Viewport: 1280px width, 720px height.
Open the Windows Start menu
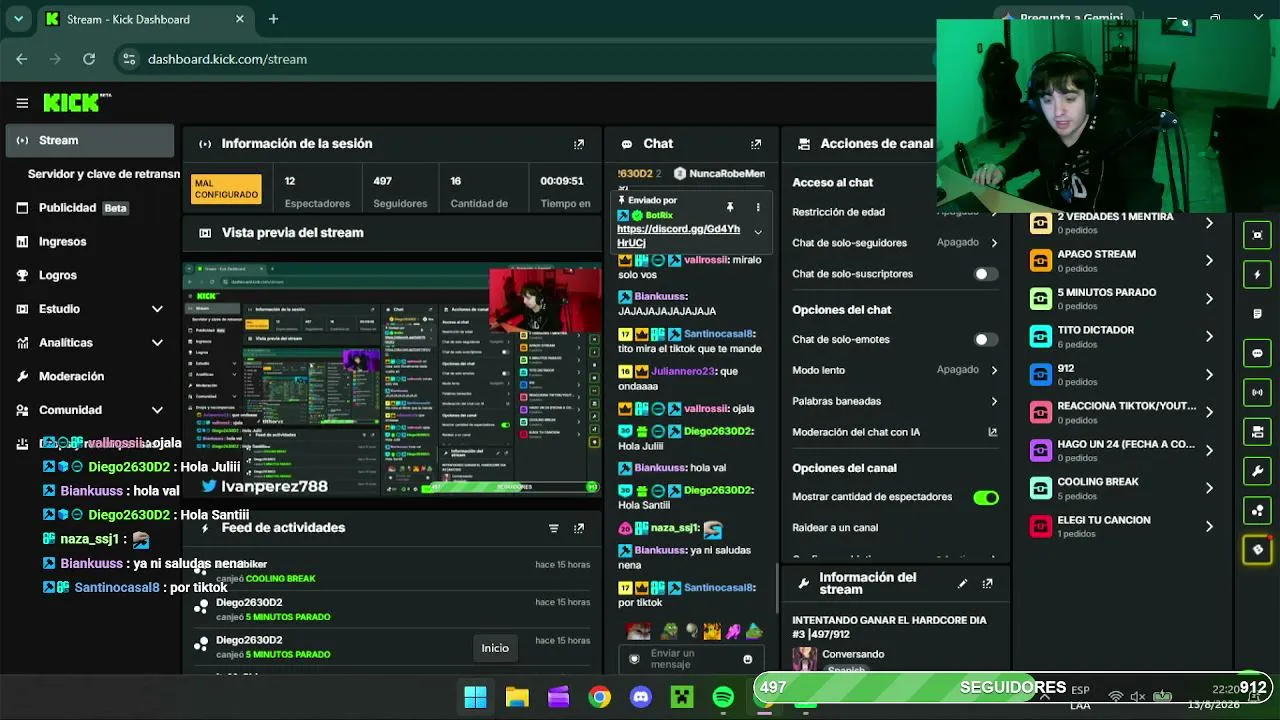(x=475, y=697)
